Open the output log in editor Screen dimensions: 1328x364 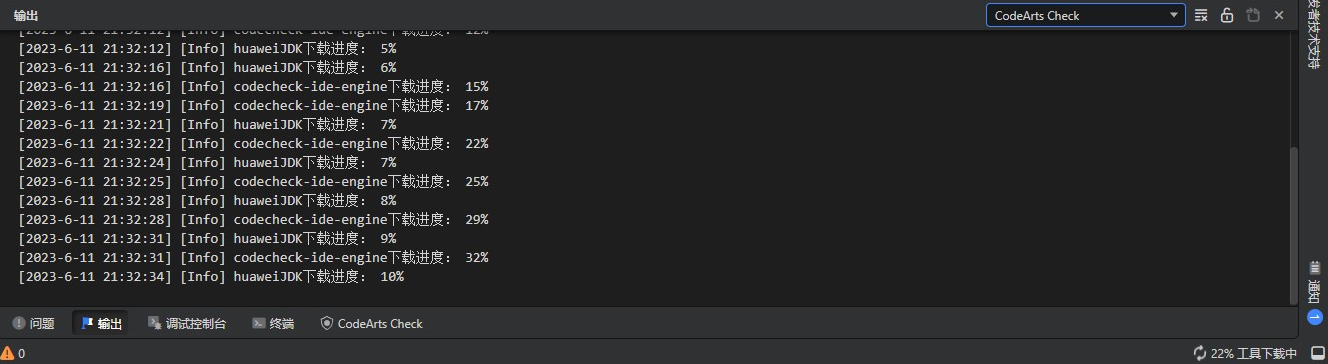tap(1253, 15)
